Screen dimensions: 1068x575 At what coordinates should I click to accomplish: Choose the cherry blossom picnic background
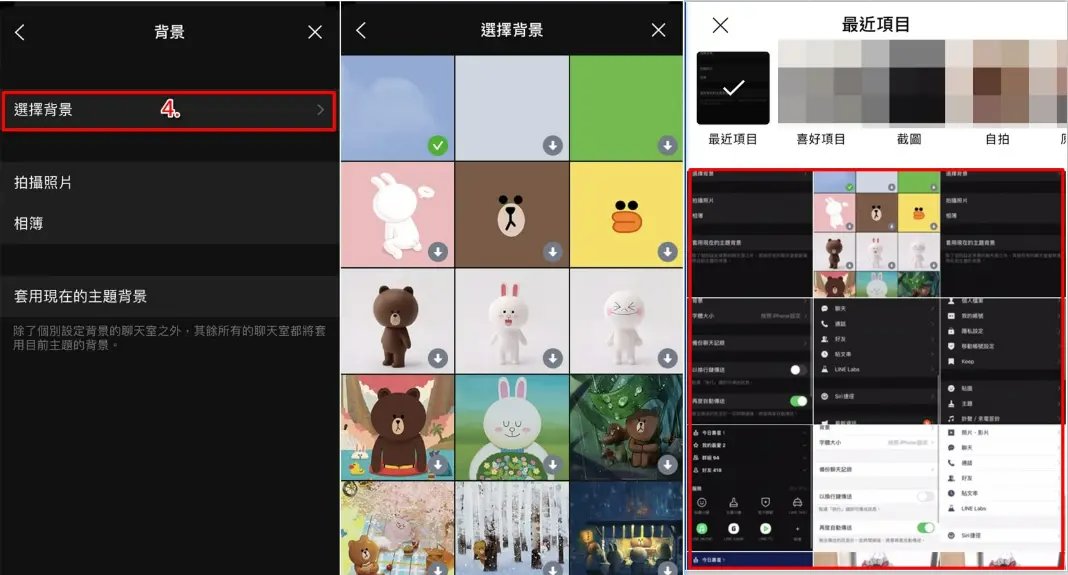pyautogui.click(x=397, y=528)
